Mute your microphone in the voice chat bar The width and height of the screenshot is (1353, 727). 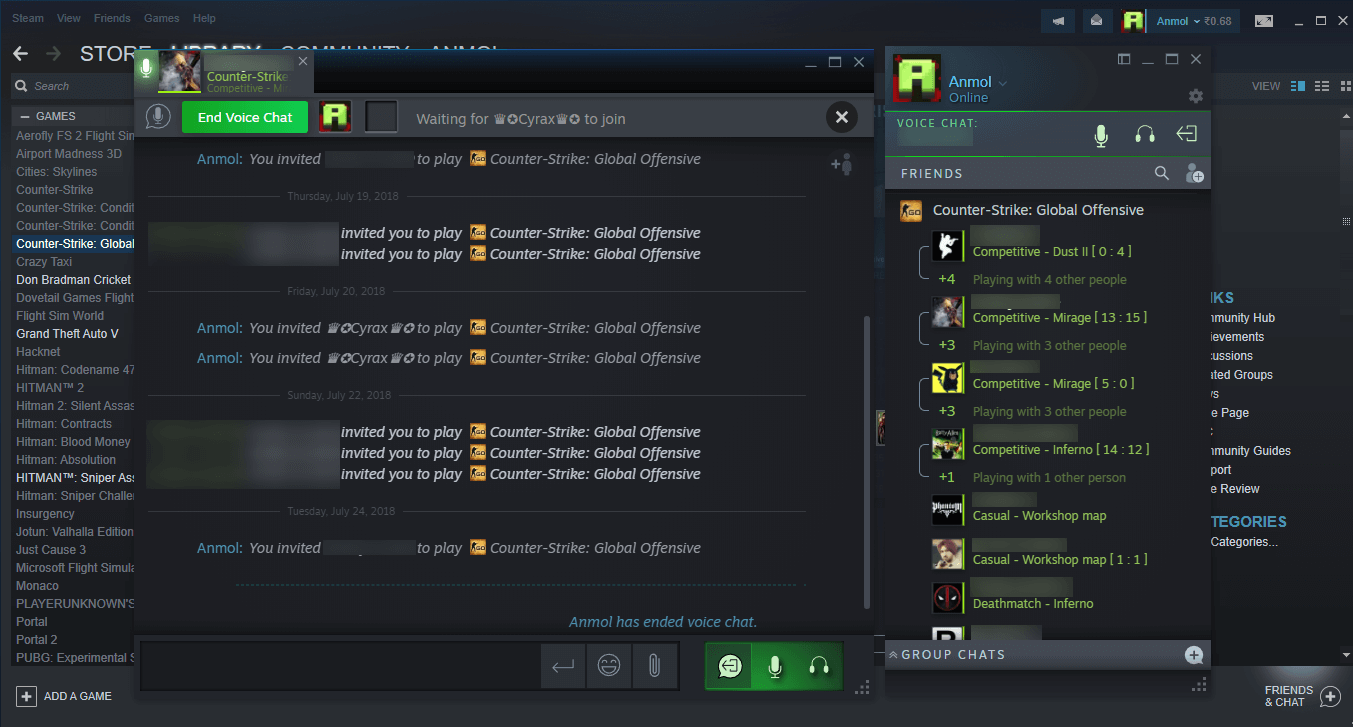click(x=1100, y=133)
